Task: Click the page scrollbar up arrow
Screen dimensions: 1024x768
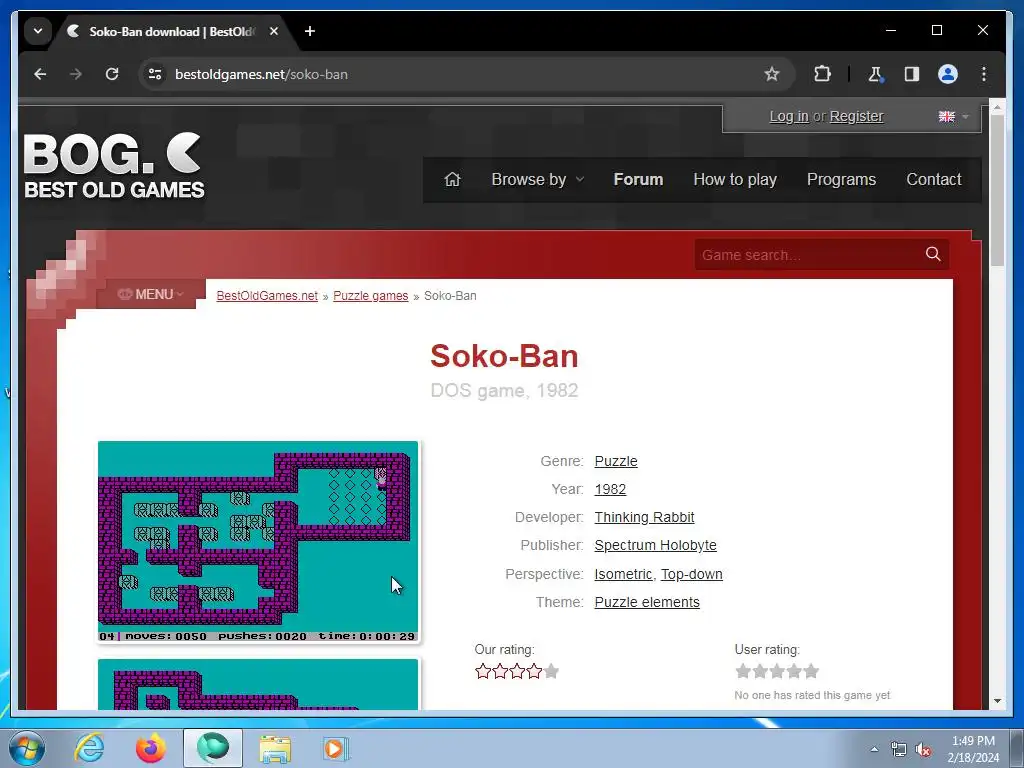Action: [997, 106]
